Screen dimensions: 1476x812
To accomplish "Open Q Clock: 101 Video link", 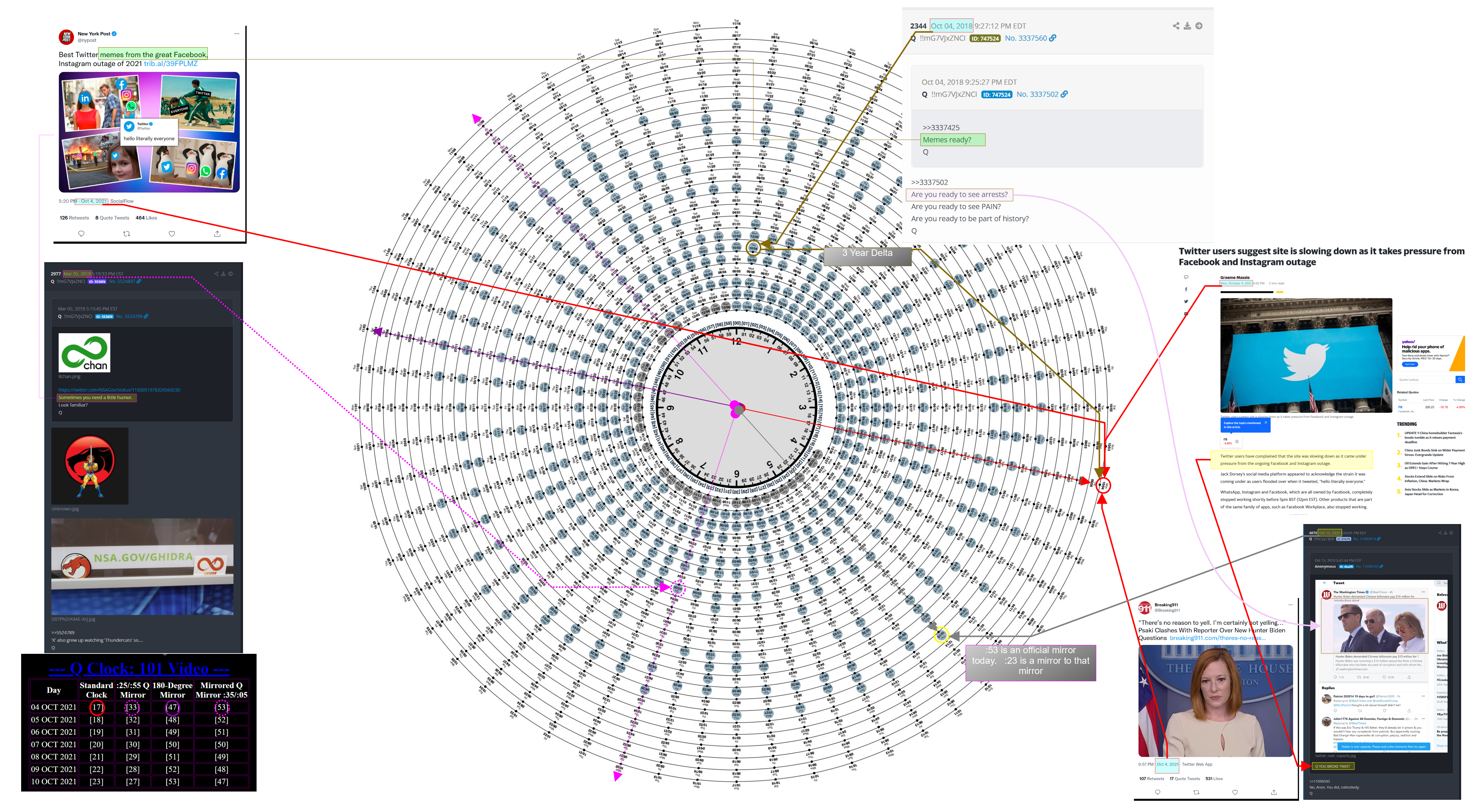I will coord(139,669).
